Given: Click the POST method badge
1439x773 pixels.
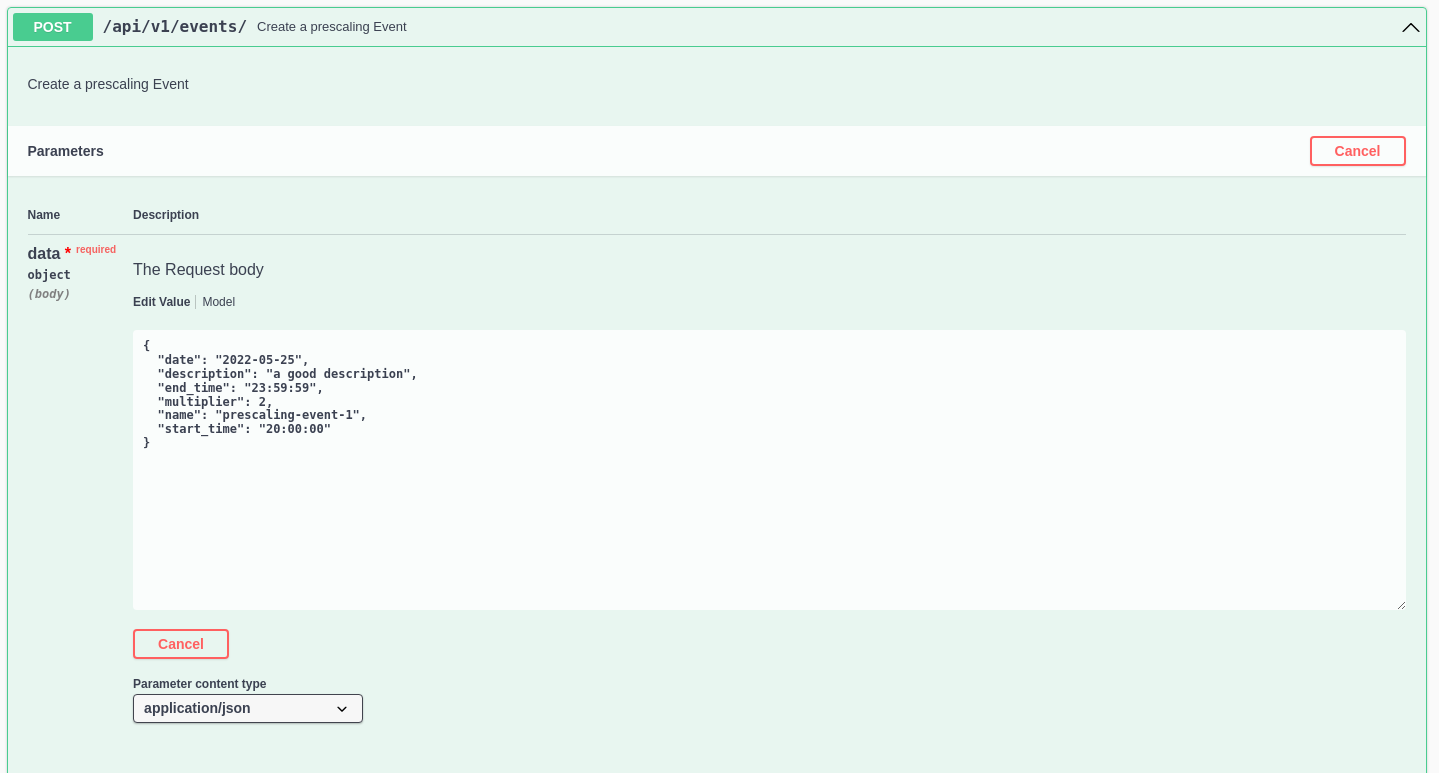Looking at the screenshot, I should tap(52, 27).
